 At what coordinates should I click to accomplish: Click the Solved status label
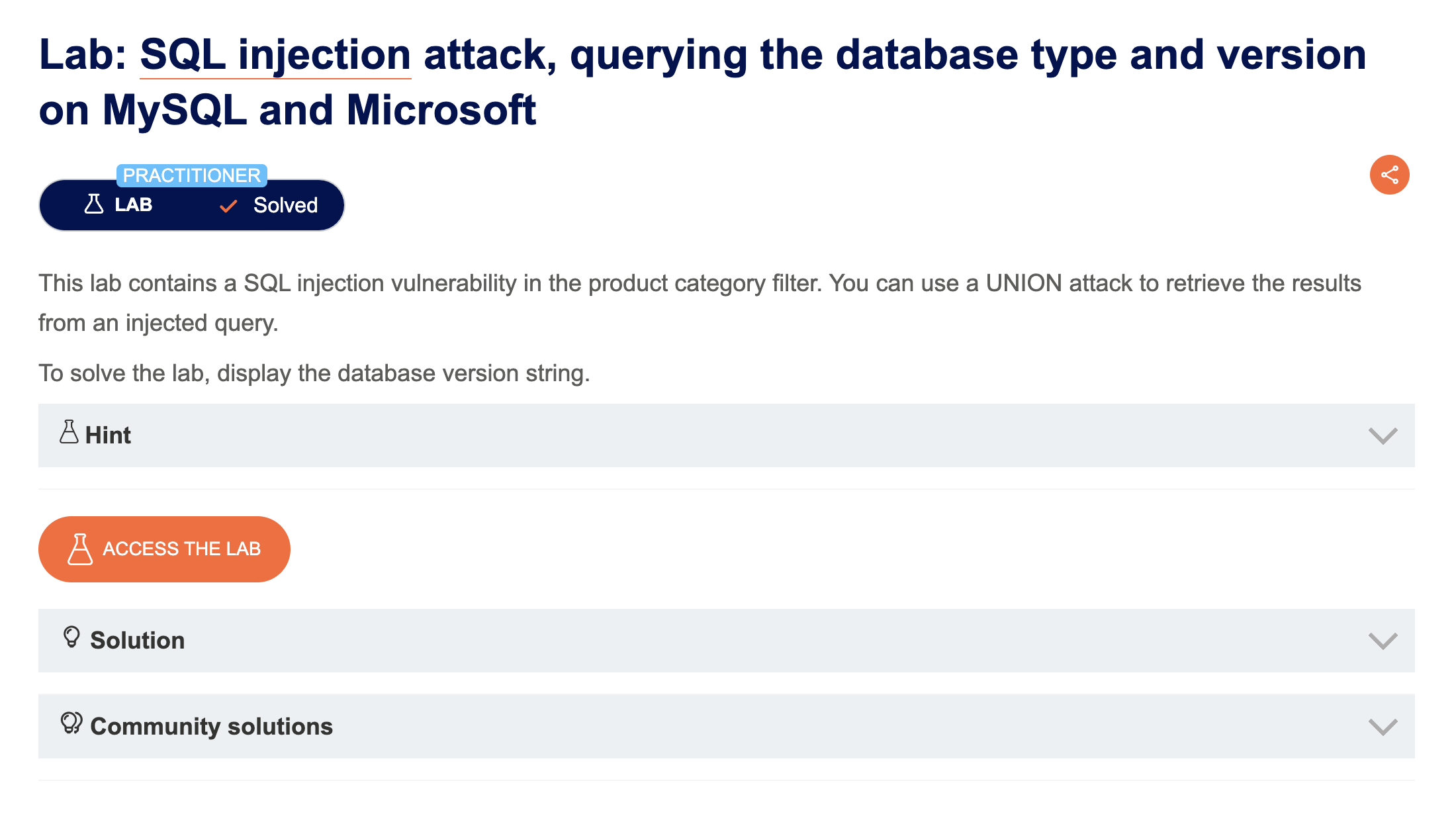pos(285,205)
